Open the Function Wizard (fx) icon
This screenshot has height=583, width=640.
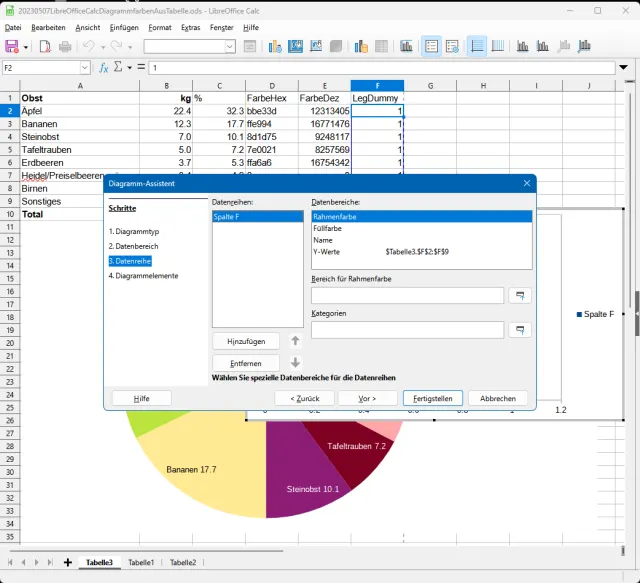pyautogui.click(x=103, y=68)
